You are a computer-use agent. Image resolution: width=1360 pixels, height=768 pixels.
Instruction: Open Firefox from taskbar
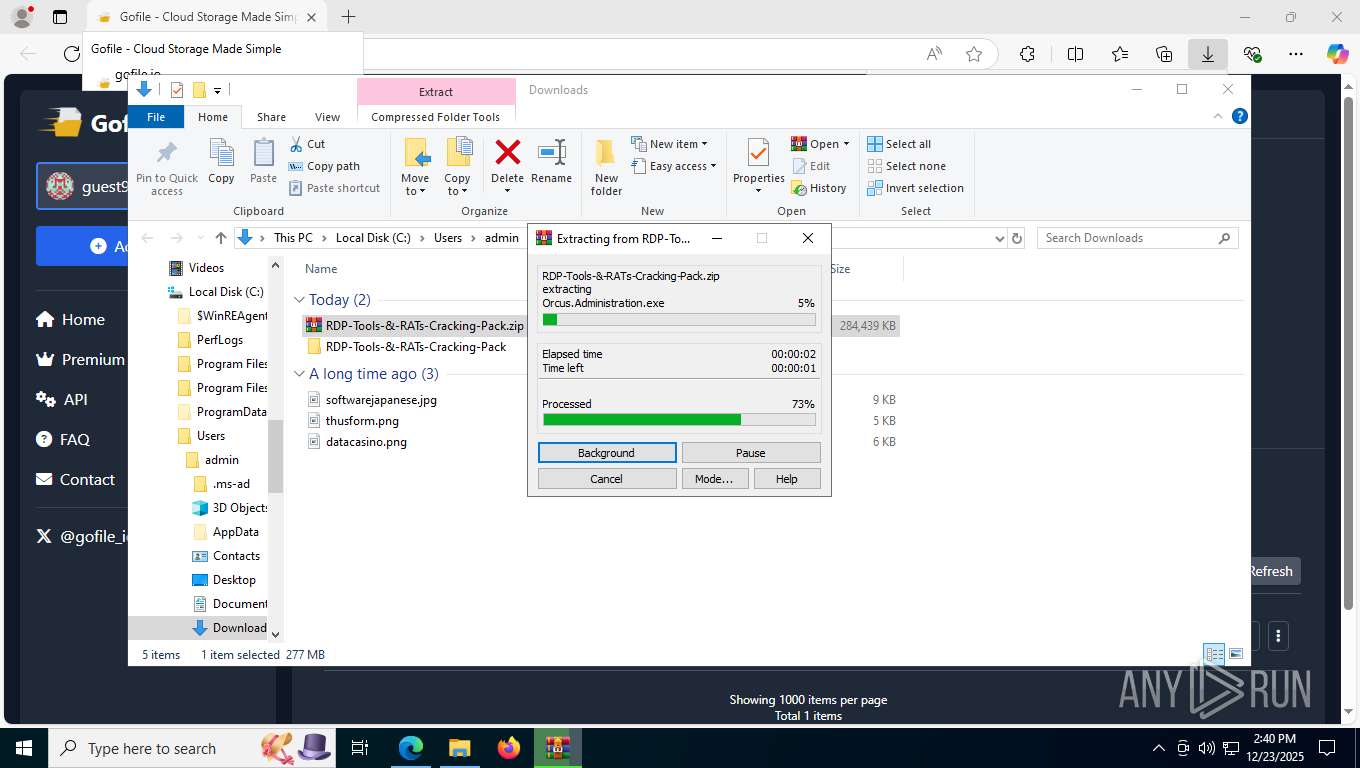click(x=508, y=748)
